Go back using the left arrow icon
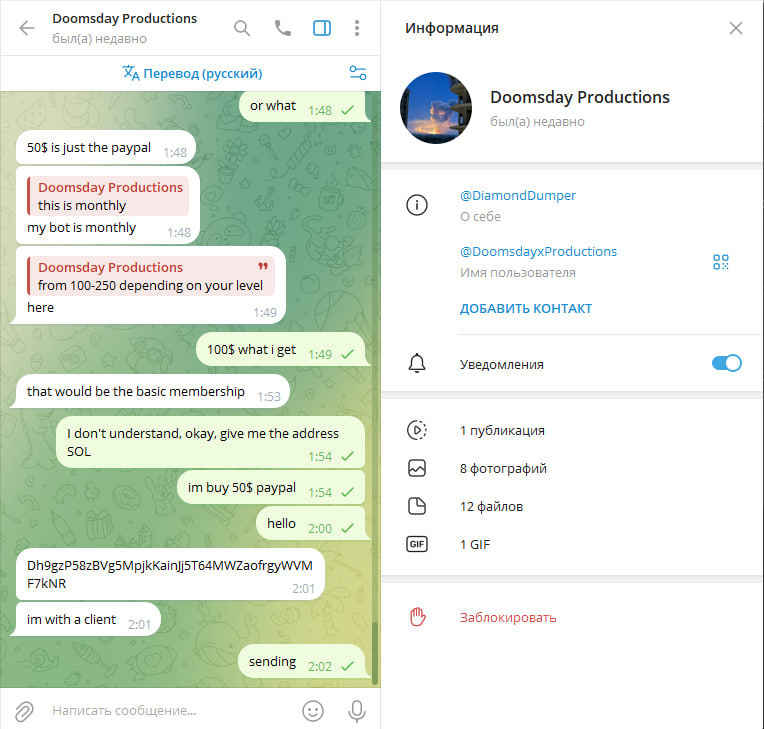The image size is (764, 729). [x=27, y=28]
